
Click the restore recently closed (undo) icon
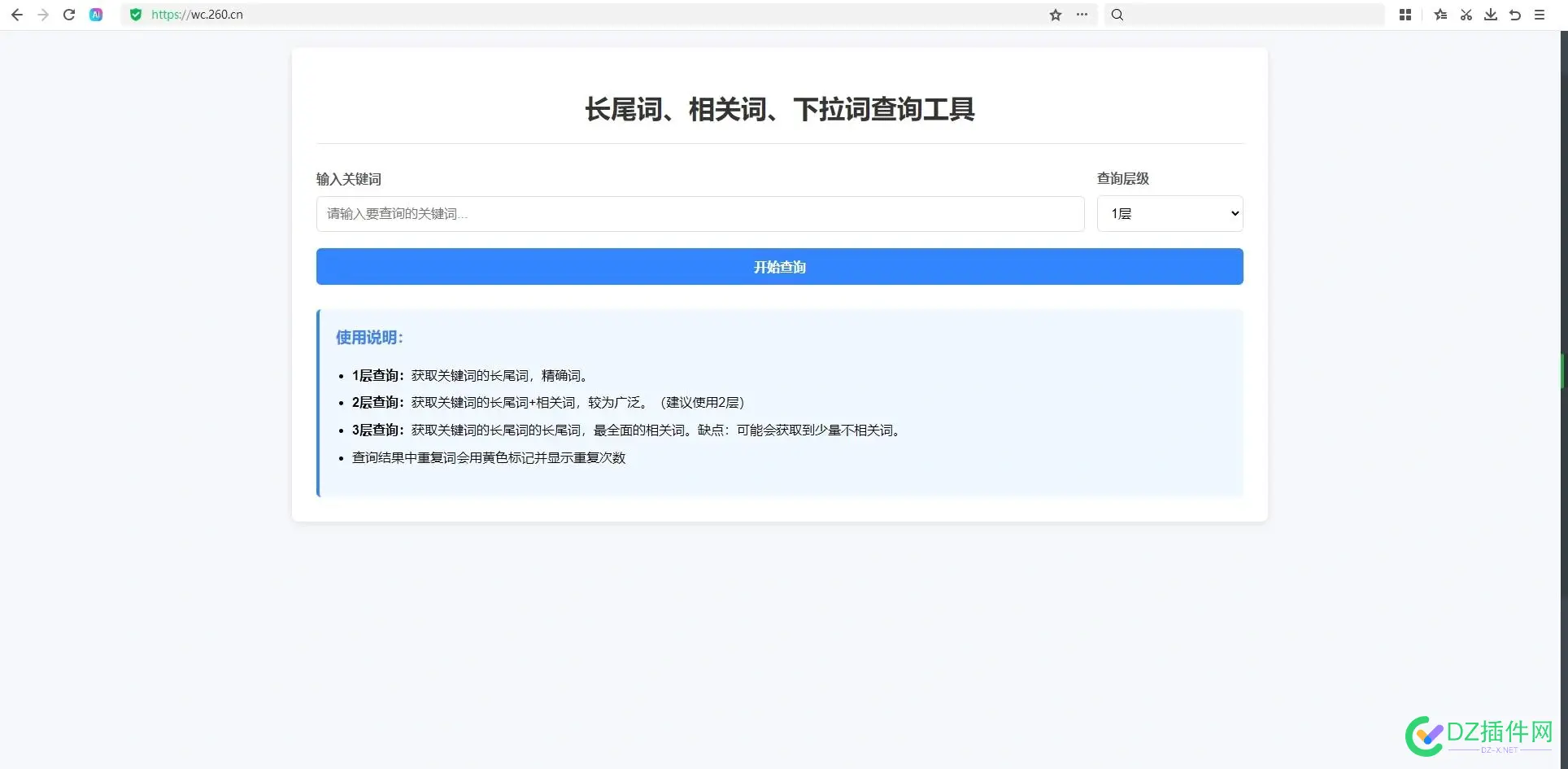1515,15
